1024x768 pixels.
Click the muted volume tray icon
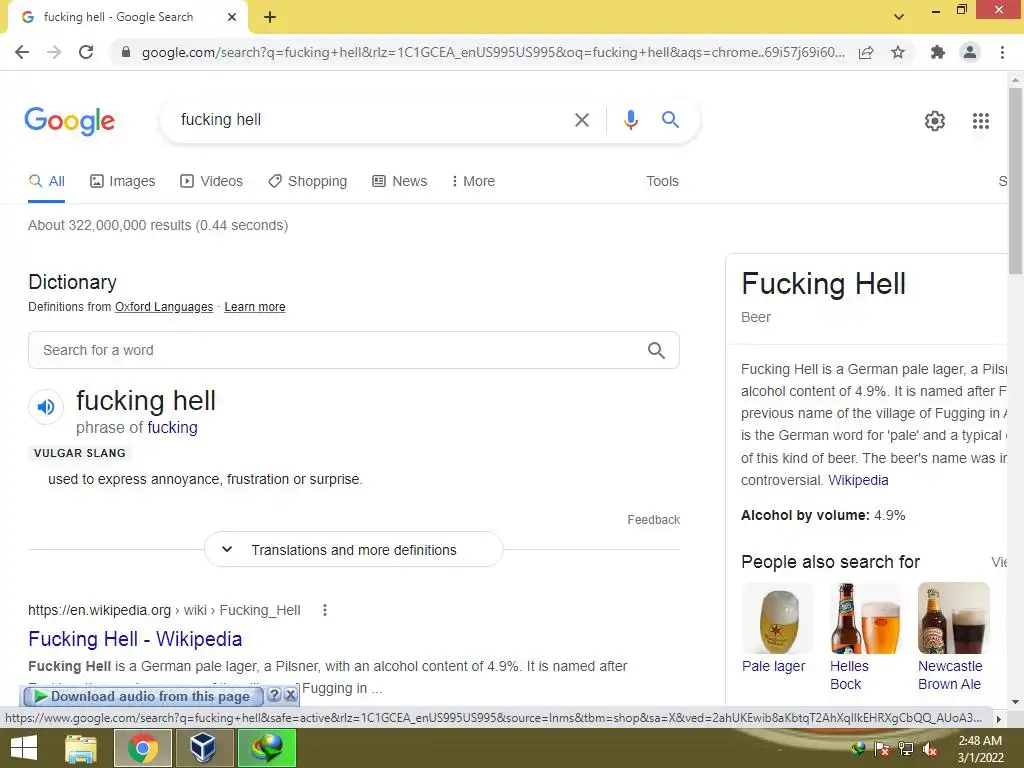[930, 750]
